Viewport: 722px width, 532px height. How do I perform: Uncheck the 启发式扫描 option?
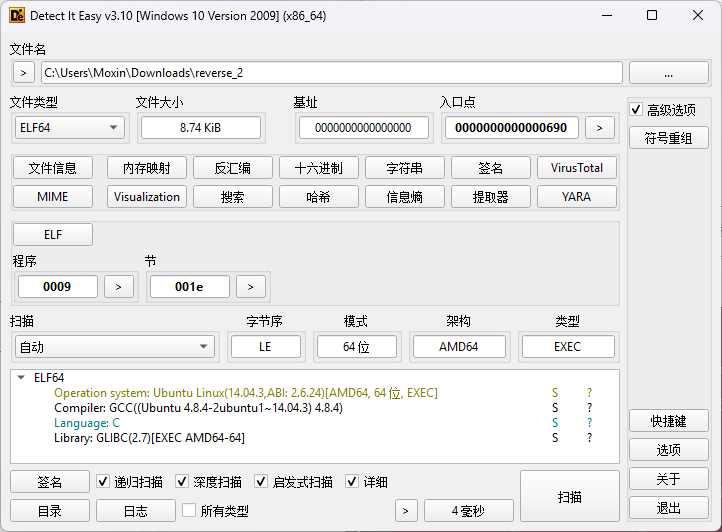[x=262, y=482]
